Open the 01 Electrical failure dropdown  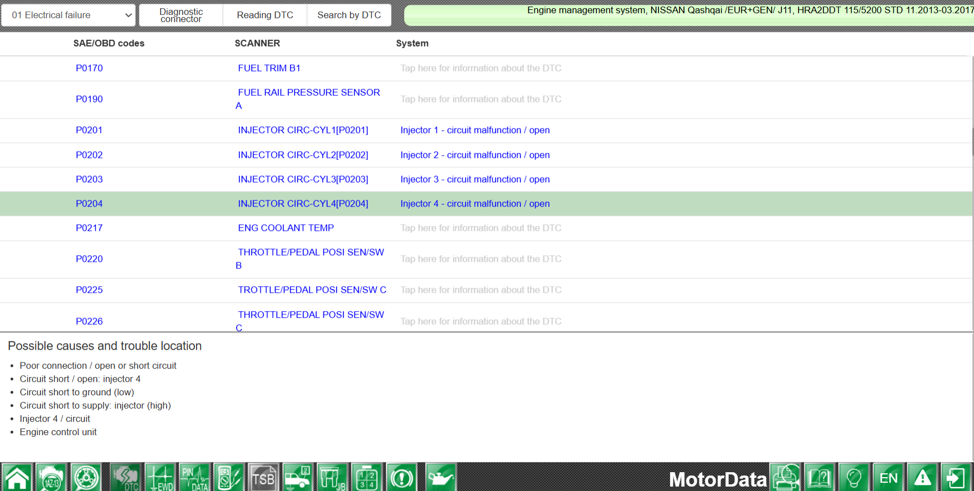pyautogui.click(x=68, y=15)
